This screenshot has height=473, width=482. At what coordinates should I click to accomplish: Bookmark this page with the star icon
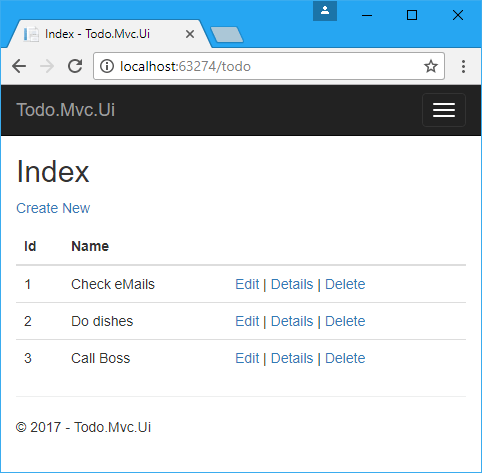tap(430, 66)
